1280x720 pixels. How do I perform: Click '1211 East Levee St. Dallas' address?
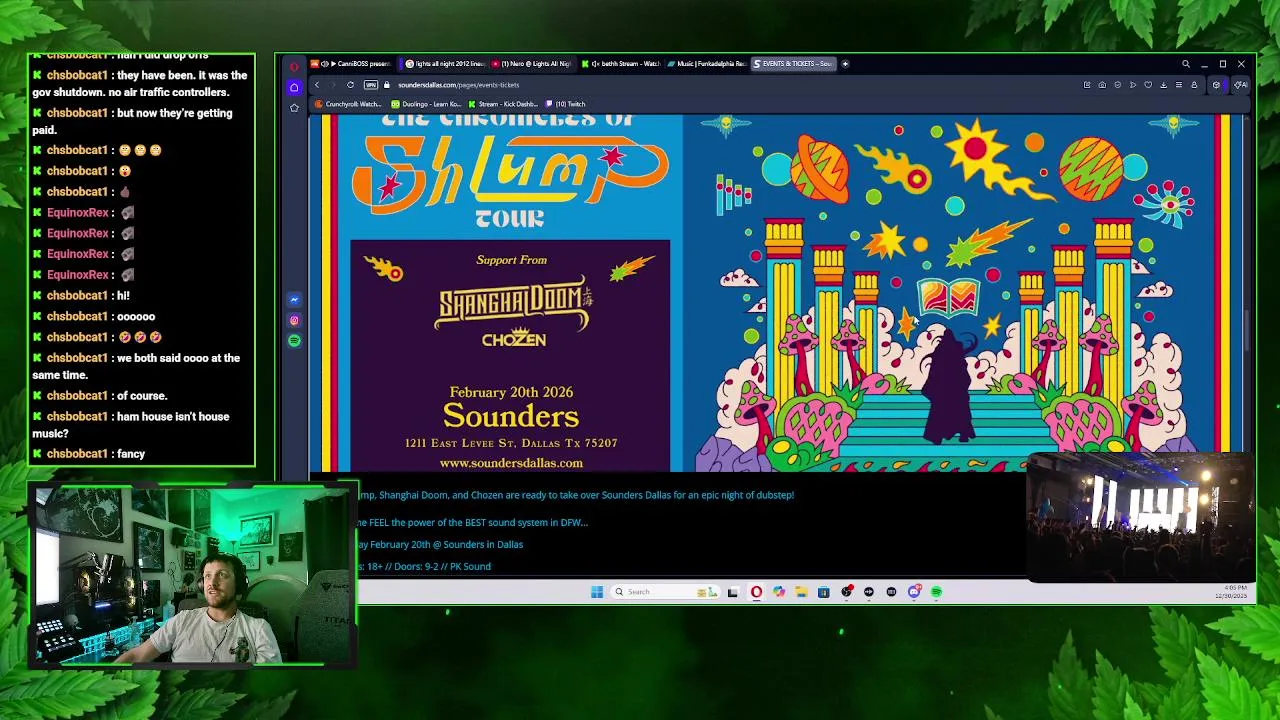(511, 443)
